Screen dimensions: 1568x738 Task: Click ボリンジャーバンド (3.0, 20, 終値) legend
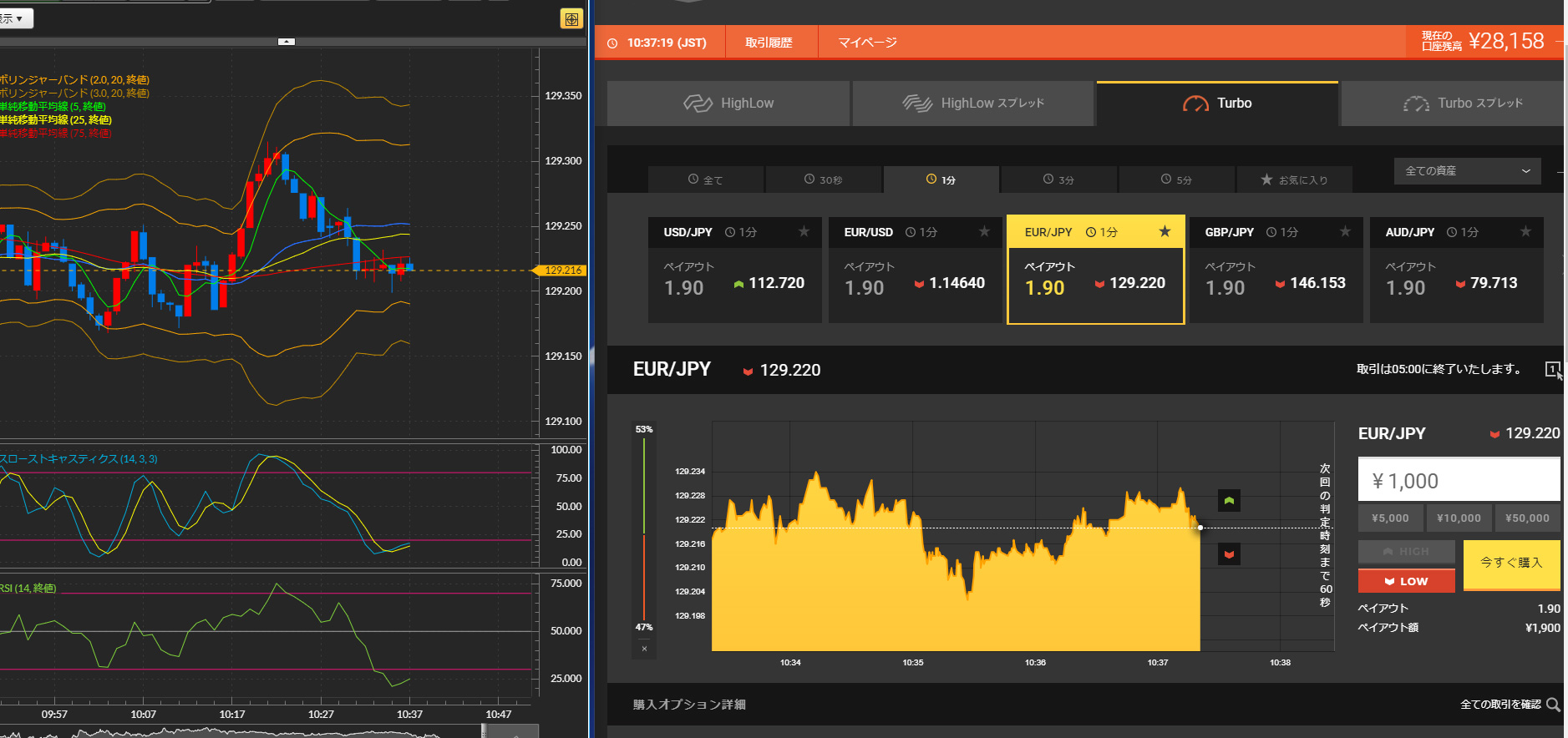[75, 94]
